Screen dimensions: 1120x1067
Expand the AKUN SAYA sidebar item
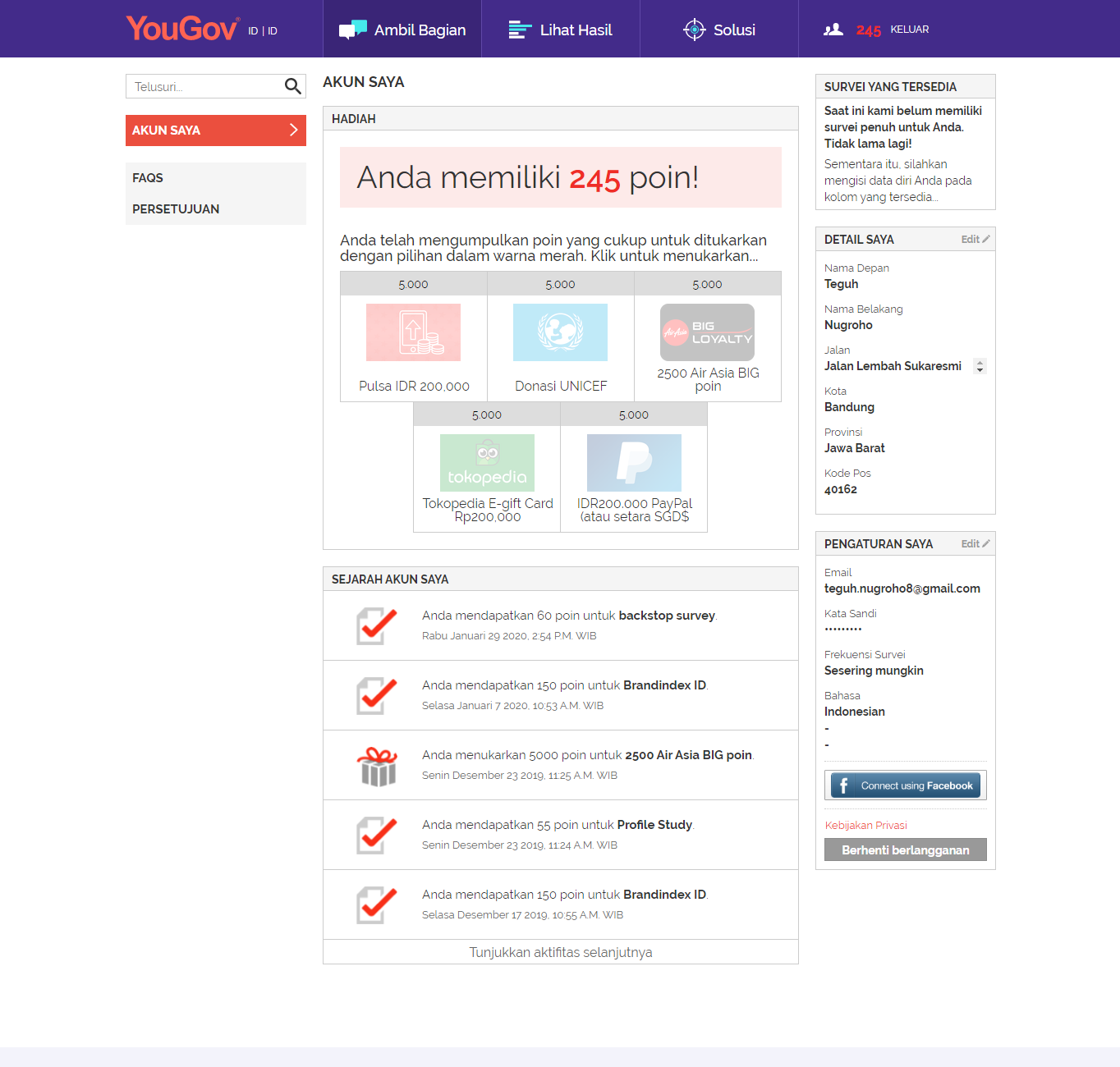216,131
